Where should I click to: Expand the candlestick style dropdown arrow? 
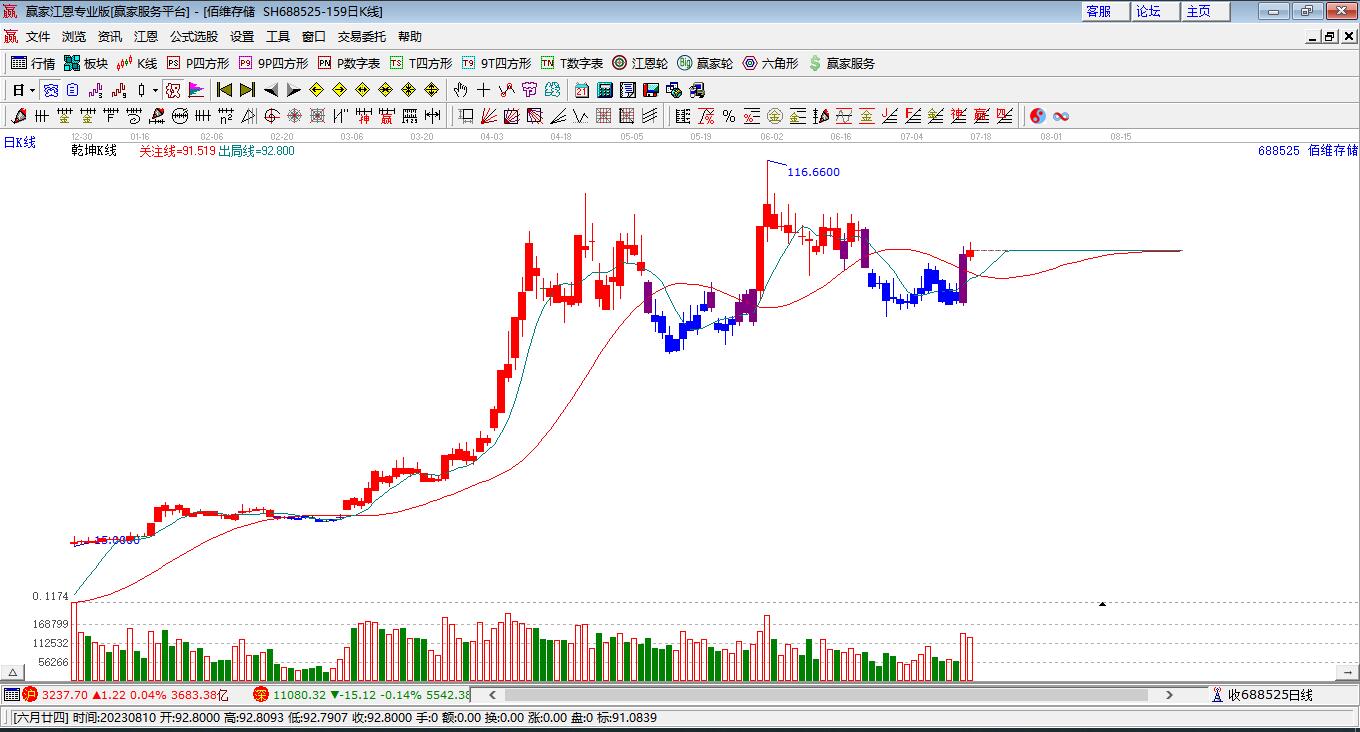click(155, 90)
